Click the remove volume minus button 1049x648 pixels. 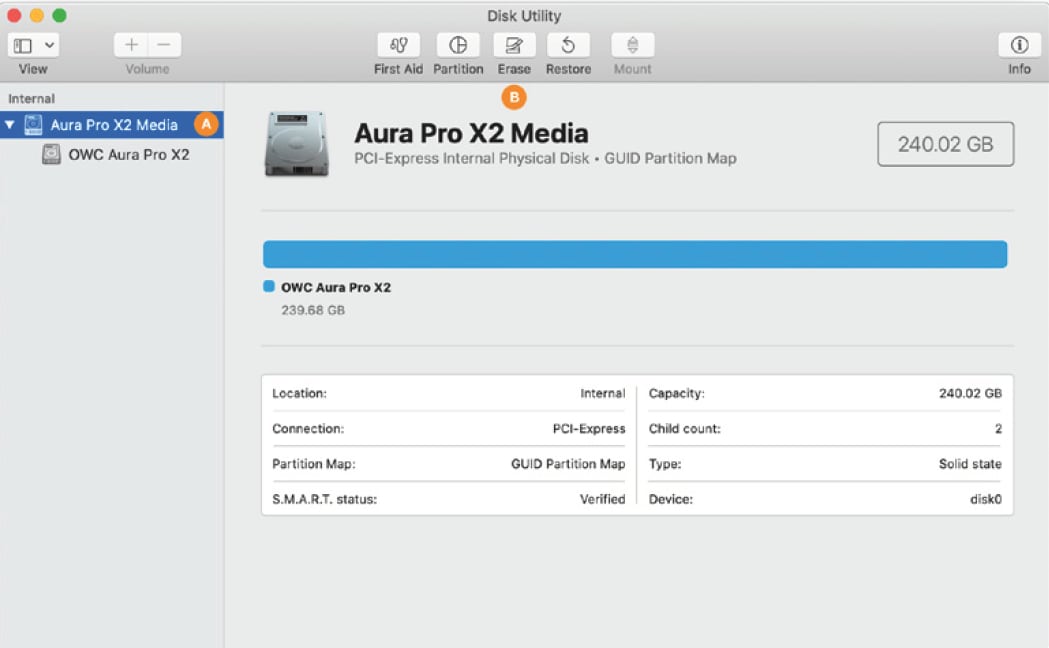point(164,46)
